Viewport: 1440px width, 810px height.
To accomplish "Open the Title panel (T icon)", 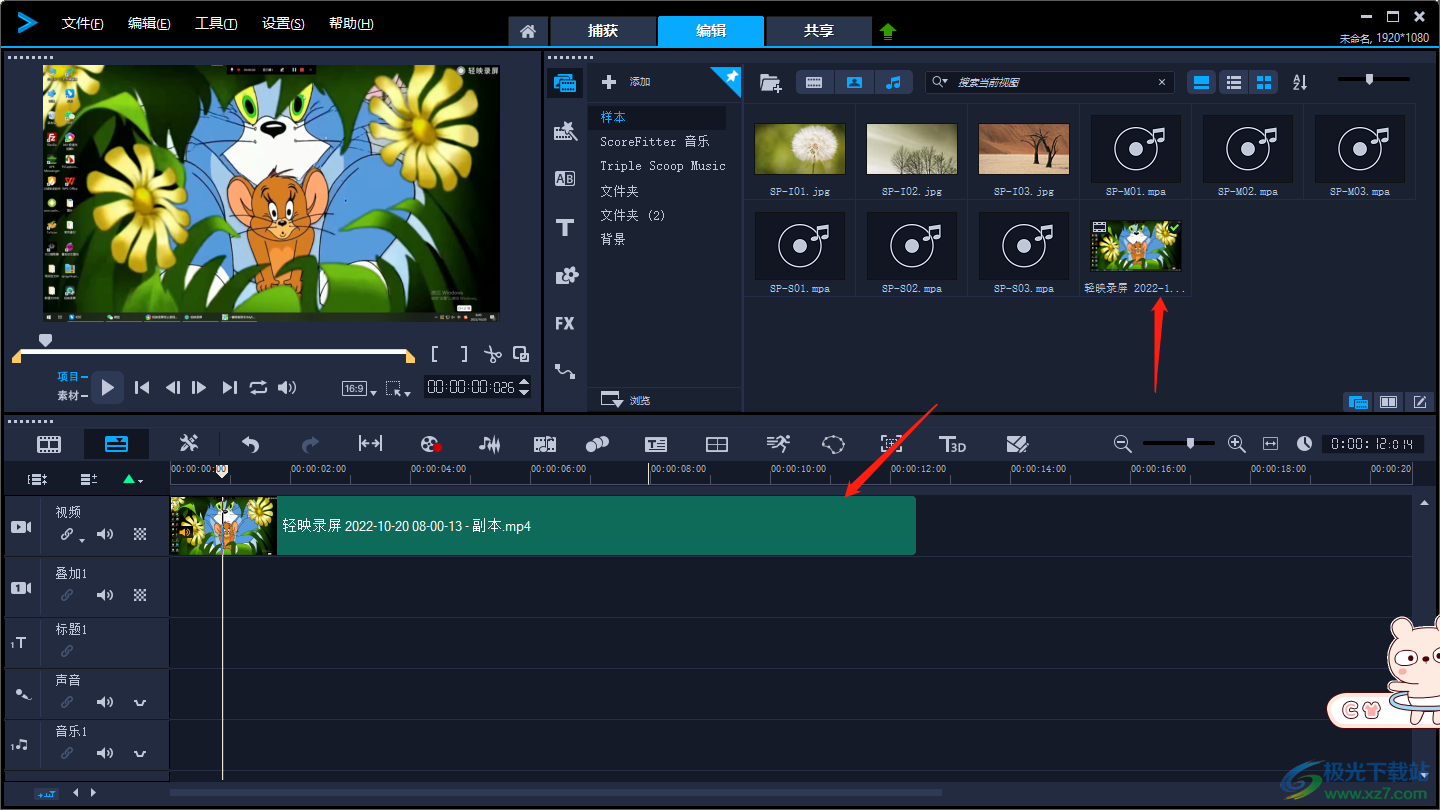I will pyautogui.click(x=565, y=227).
